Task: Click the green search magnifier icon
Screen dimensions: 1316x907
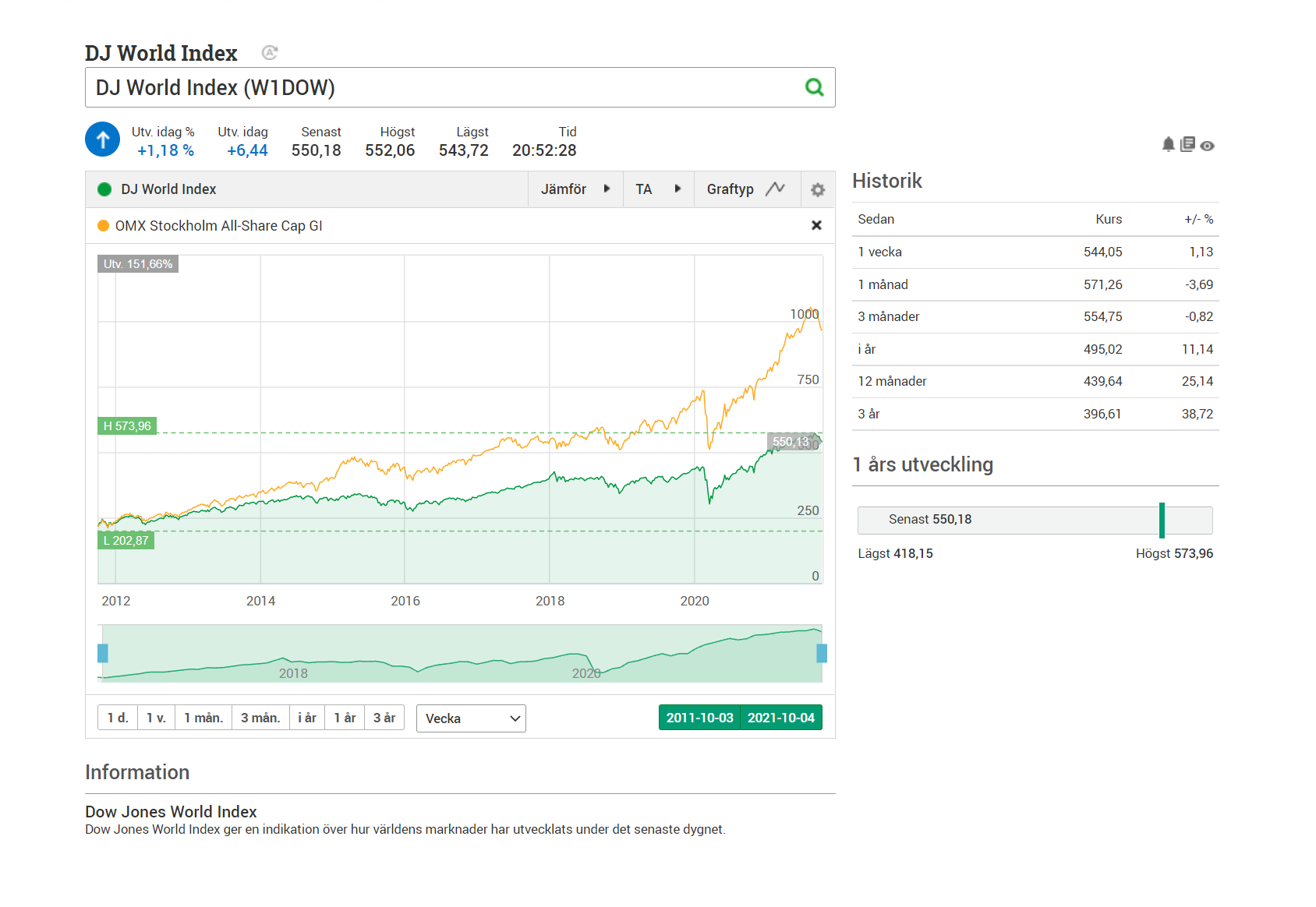Action: [x=814, y=87]
